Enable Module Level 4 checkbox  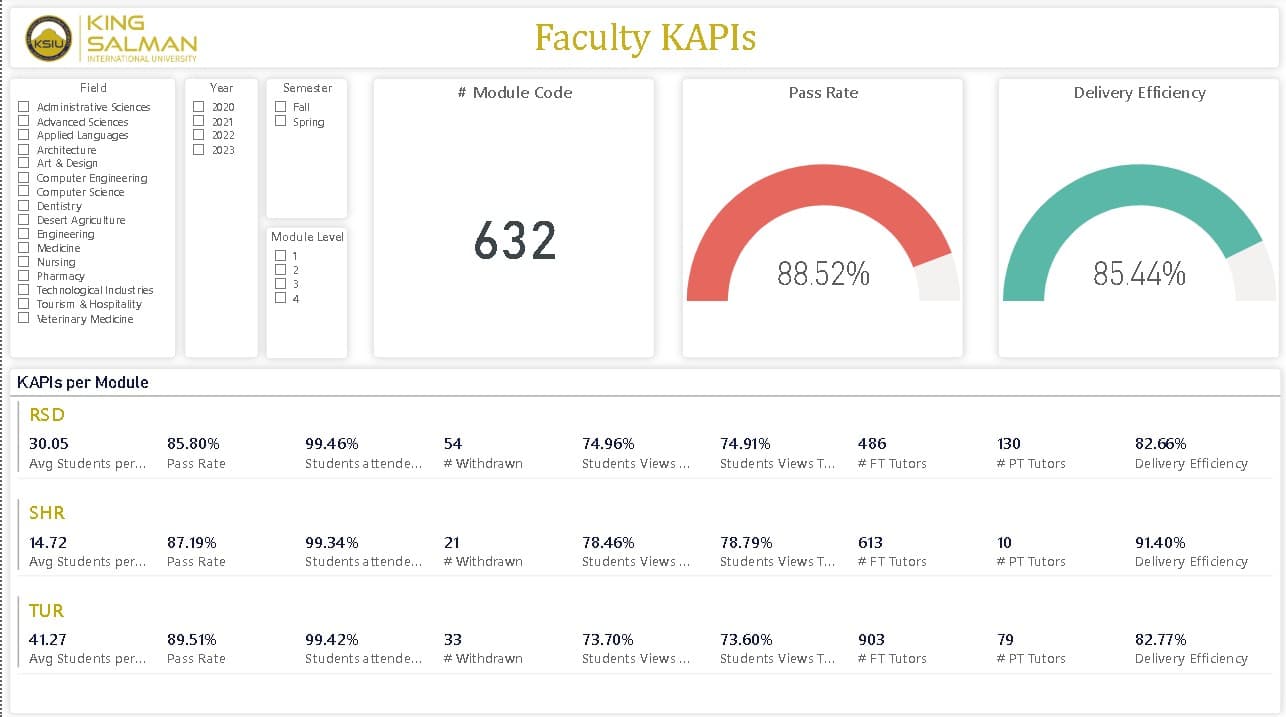coord(281,297)
